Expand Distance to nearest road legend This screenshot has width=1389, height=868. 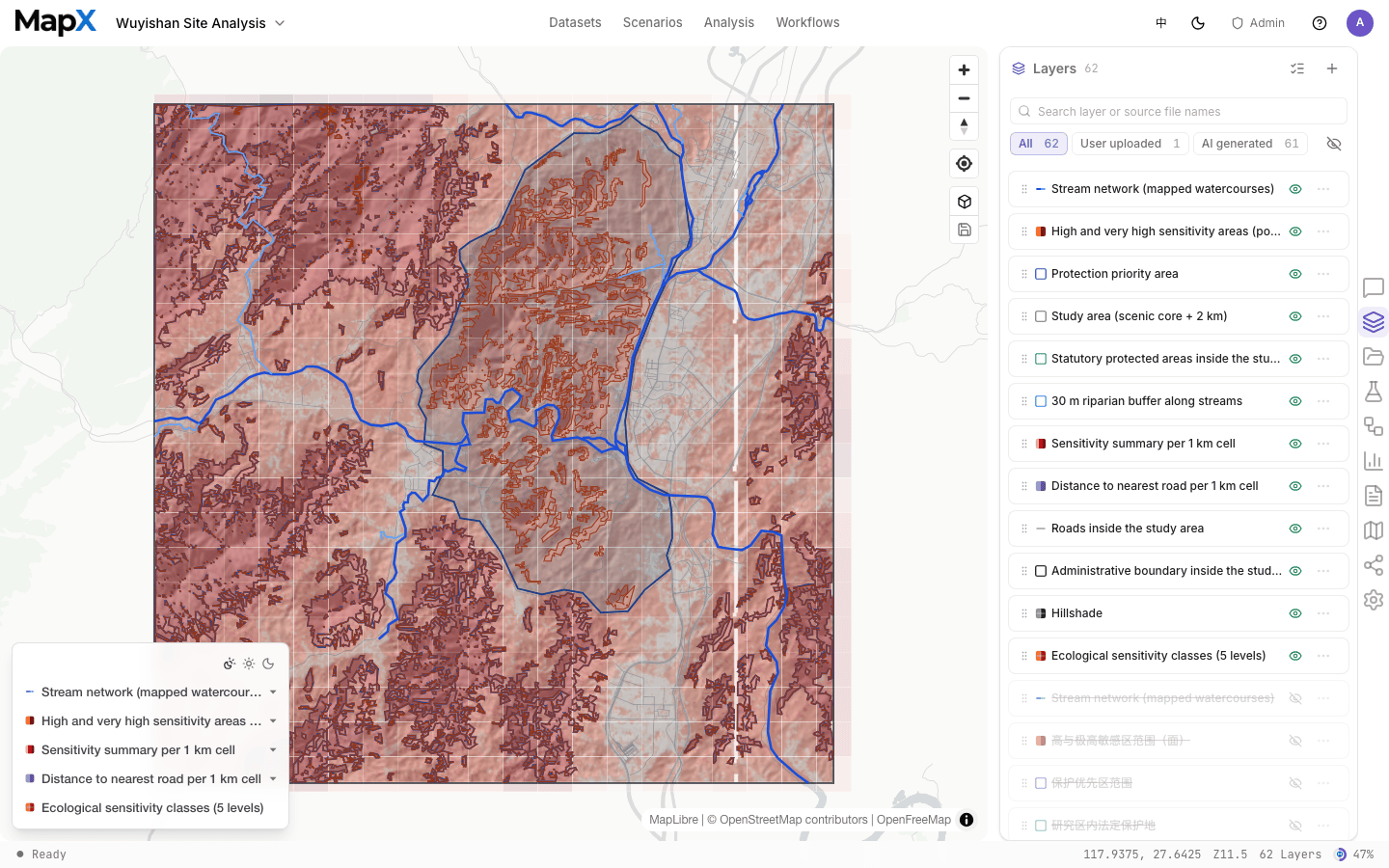pyautogui.click(x=273, y=779)
